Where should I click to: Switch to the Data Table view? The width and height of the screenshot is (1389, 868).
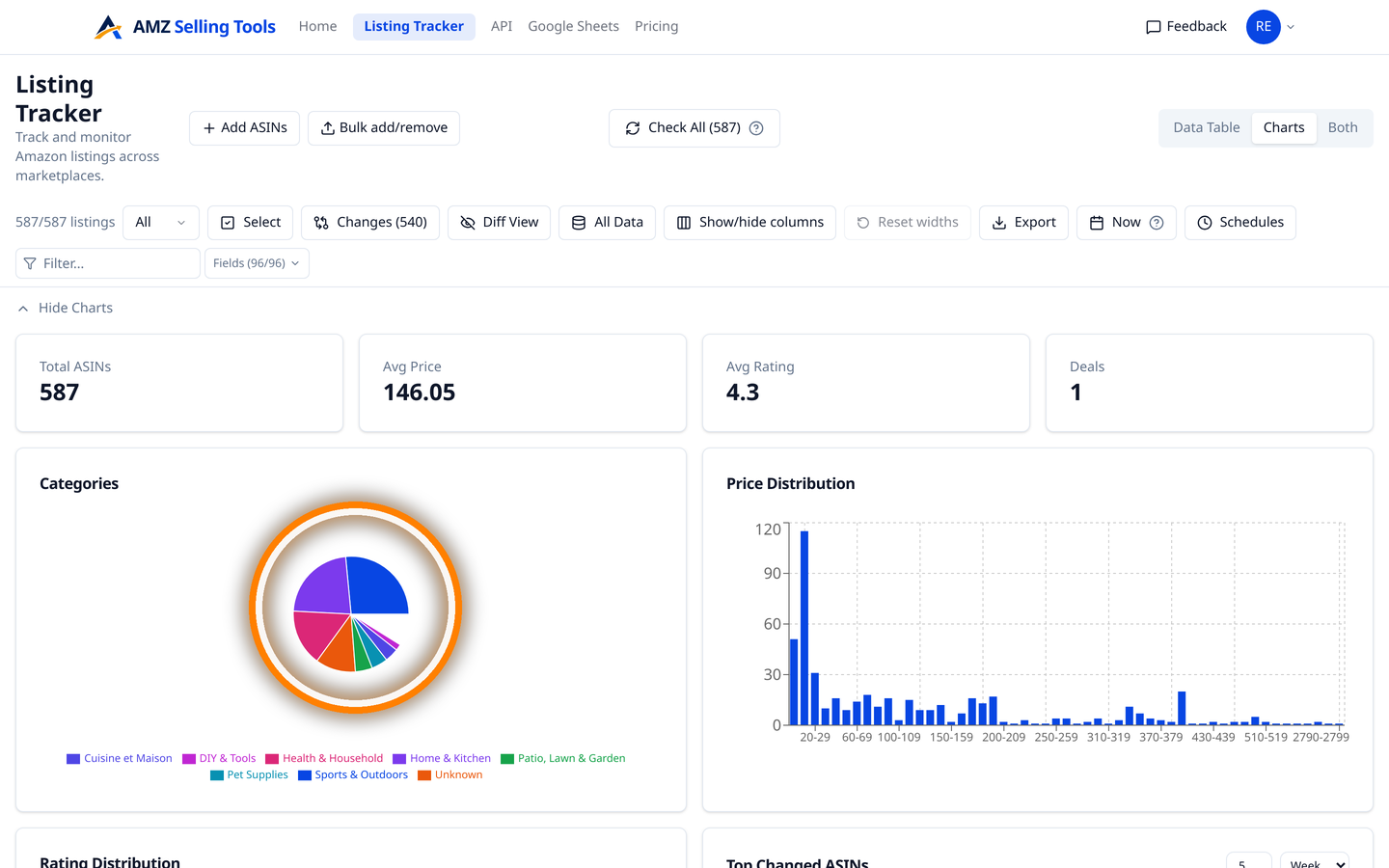pos(1207,127)
